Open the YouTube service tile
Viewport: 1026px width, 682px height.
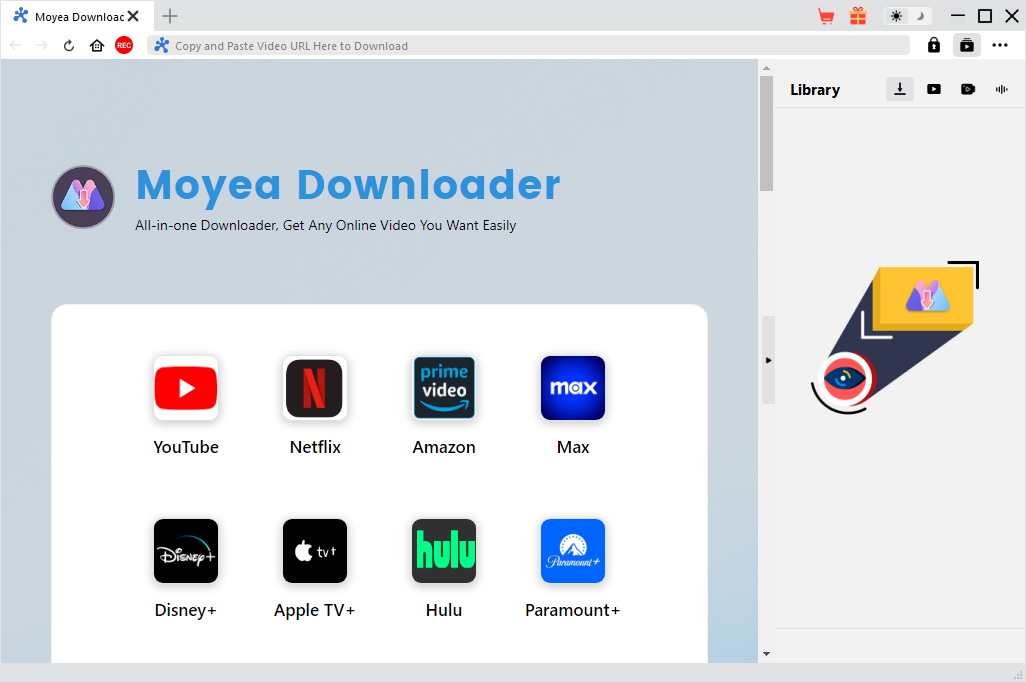tap(186, 387)
